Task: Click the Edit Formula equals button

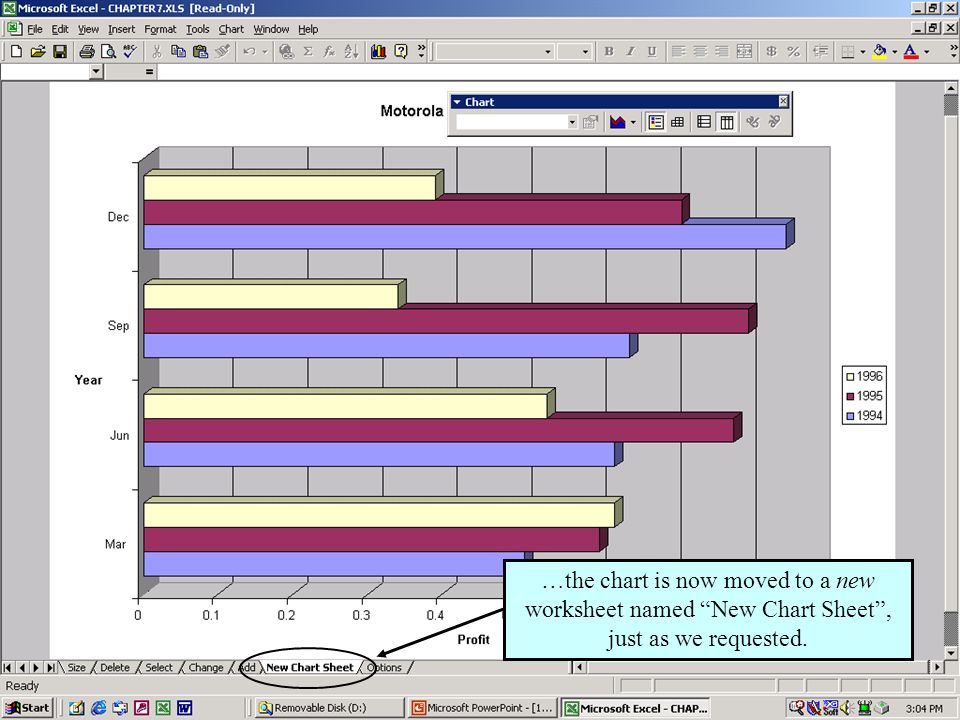Action: click(149, 72)
